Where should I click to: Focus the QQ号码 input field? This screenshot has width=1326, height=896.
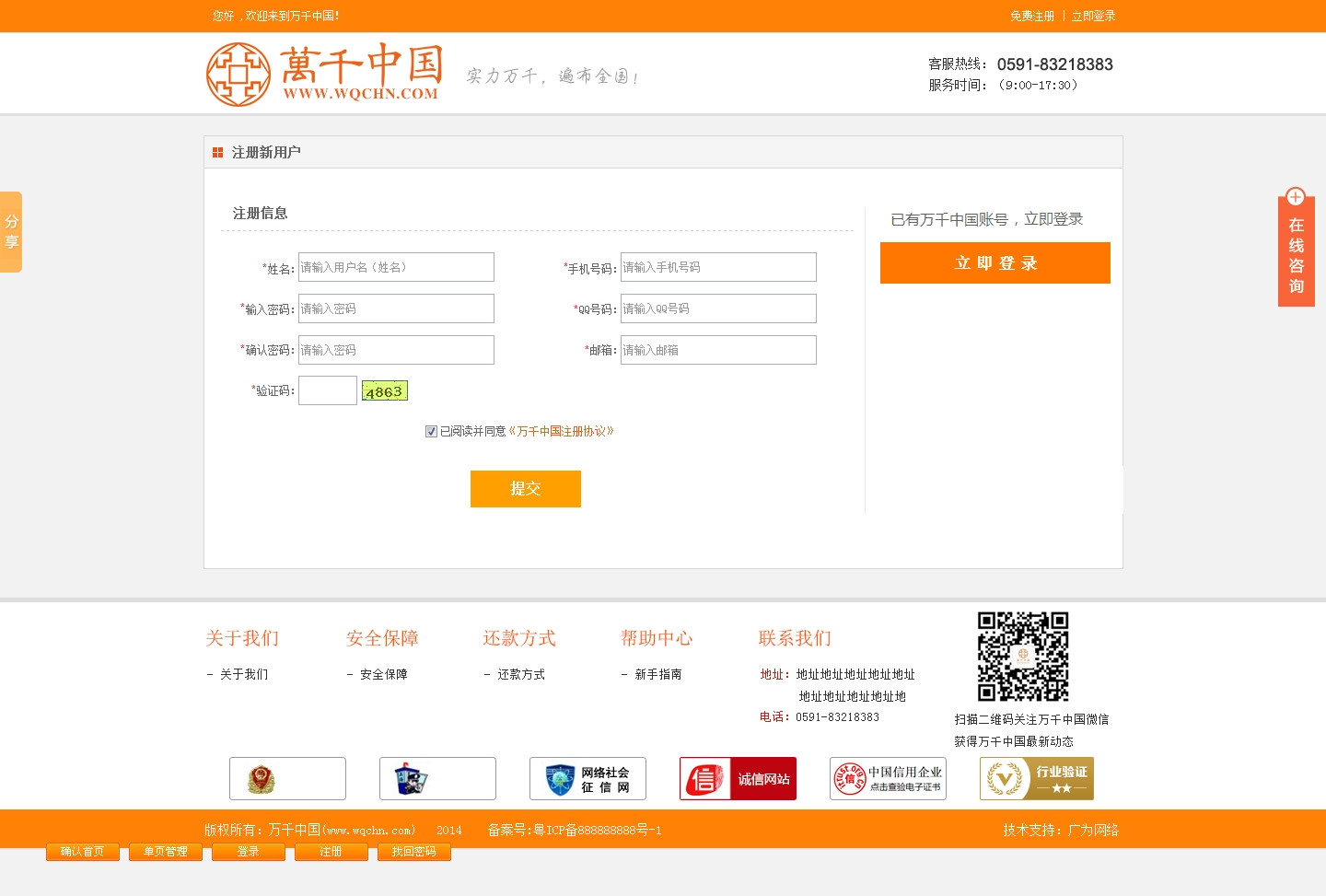(x=718, y=308)
